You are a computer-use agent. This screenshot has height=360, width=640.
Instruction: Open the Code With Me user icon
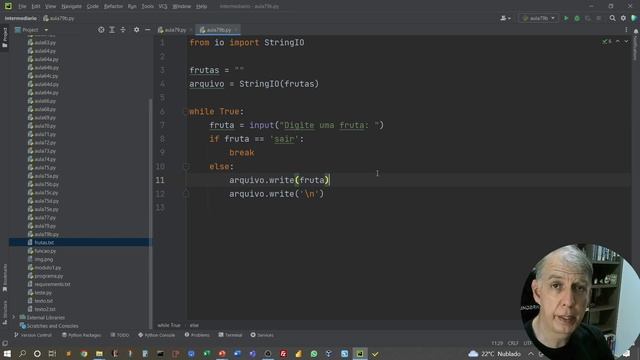[505, 18]
